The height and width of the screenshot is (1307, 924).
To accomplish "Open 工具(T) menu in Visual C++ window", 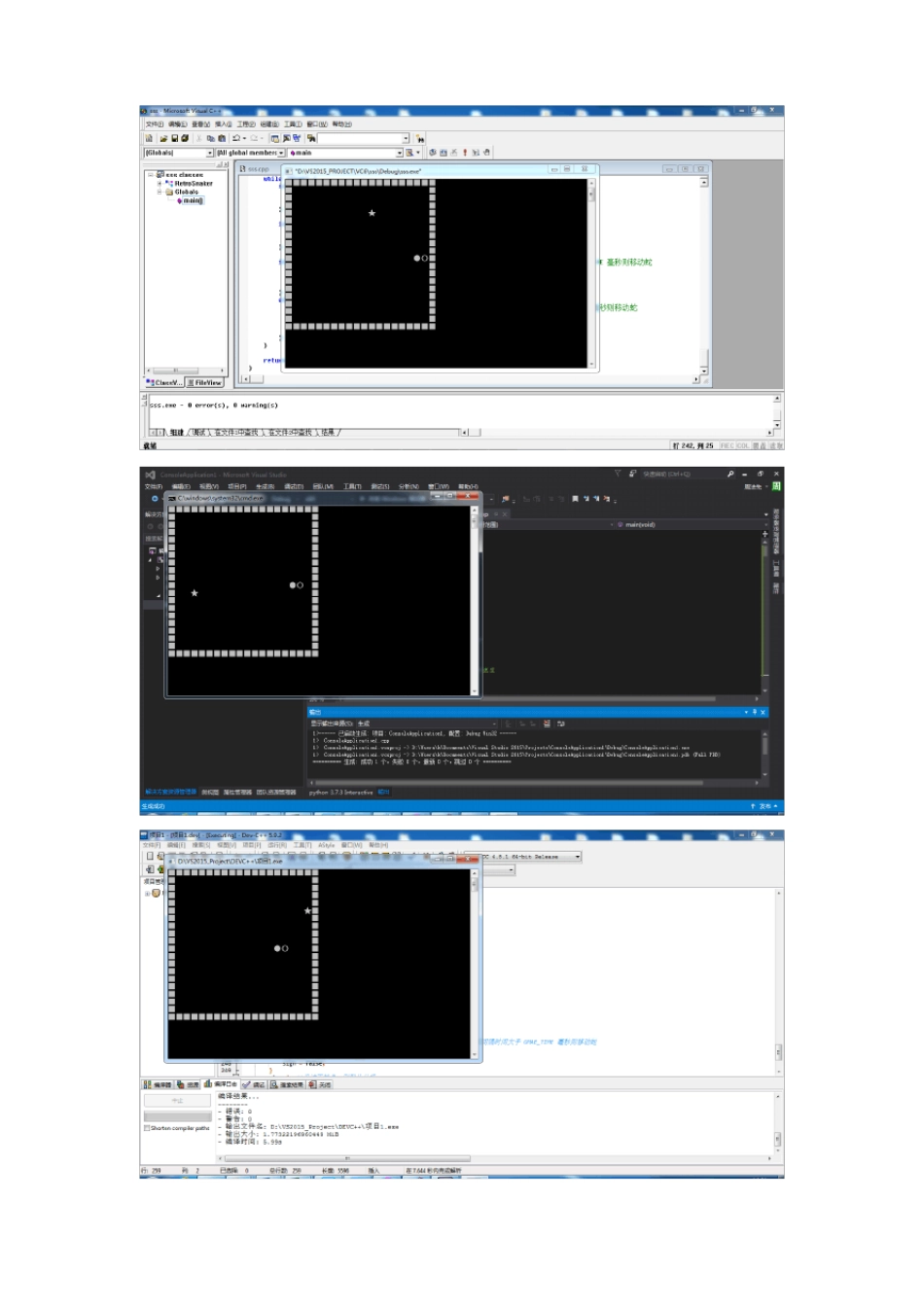I will pyautogui.click(x=293, y=124).
